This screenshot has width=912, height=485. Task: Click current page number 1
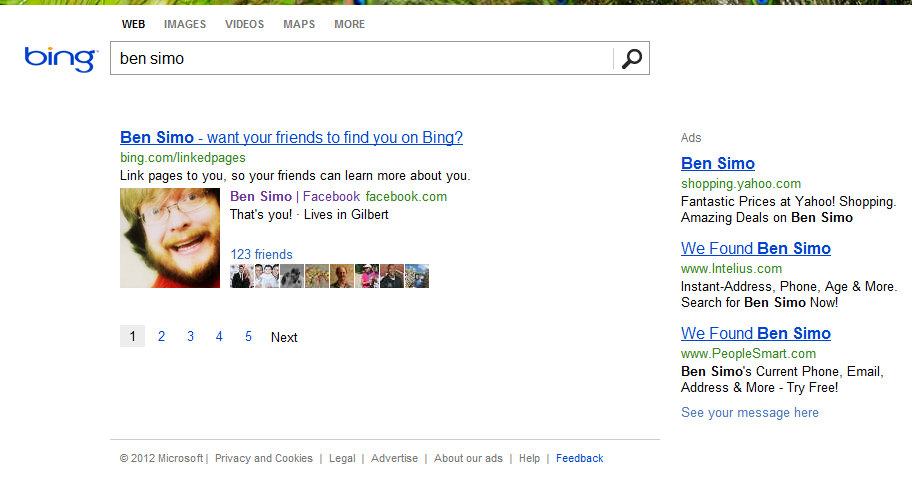[x=133, y=336]
